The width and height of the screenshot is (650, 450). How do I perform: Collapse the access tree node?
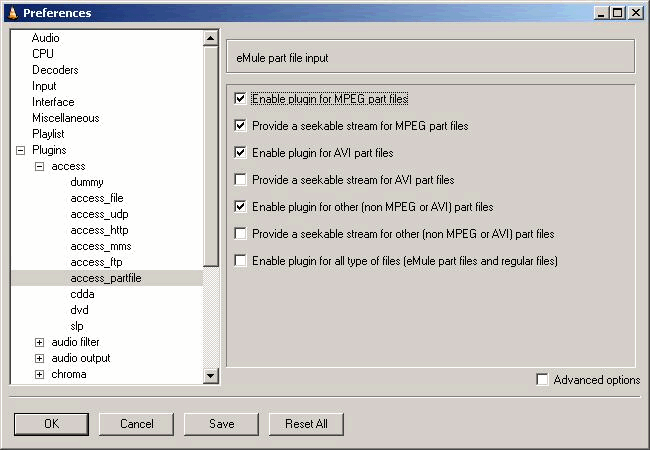[39, 166]
